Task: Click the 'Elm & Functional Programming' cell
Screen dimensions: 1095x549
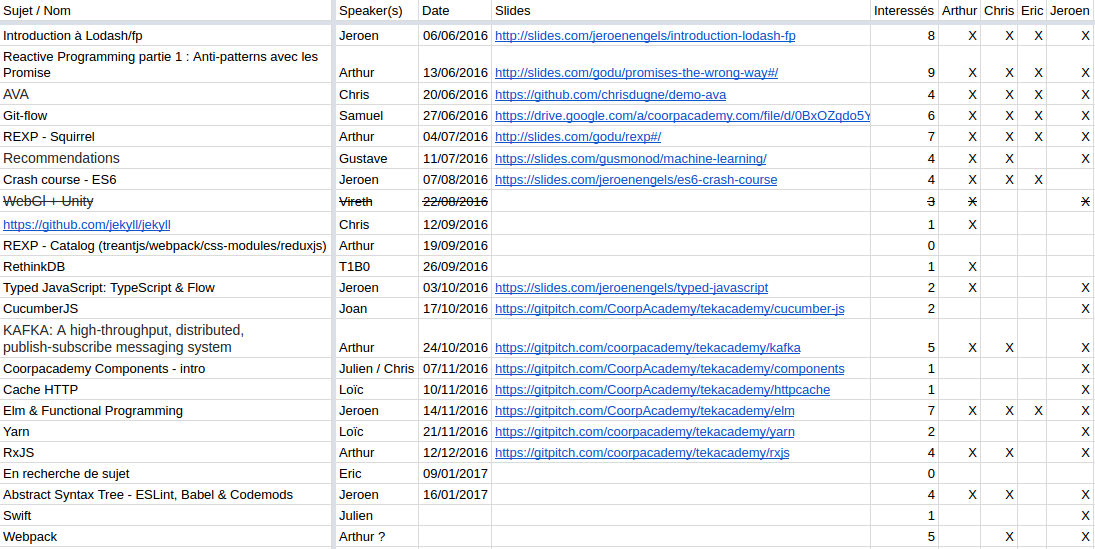Action: pos(166,411)
